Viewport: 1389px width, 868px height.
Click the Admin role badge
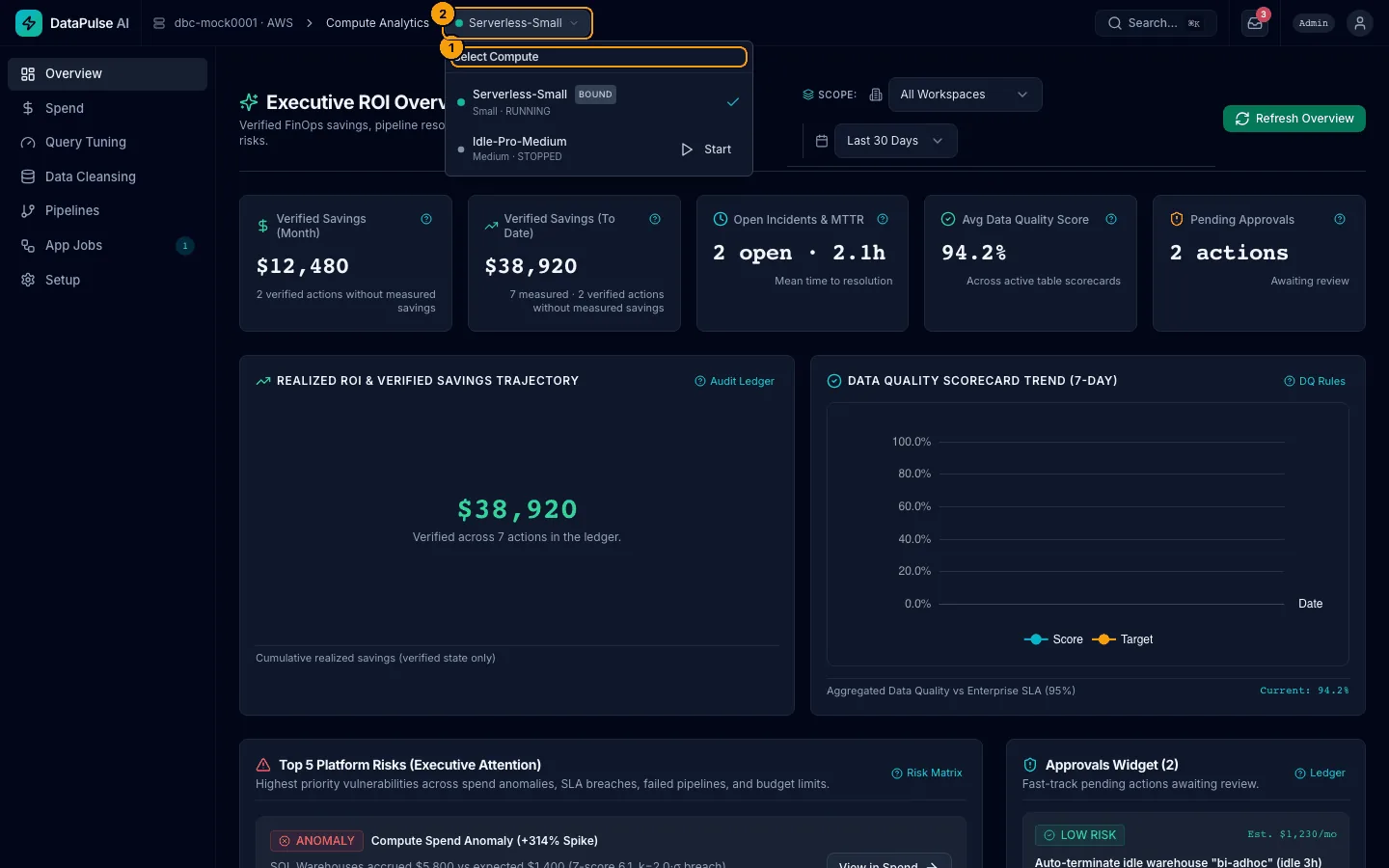1314,23
